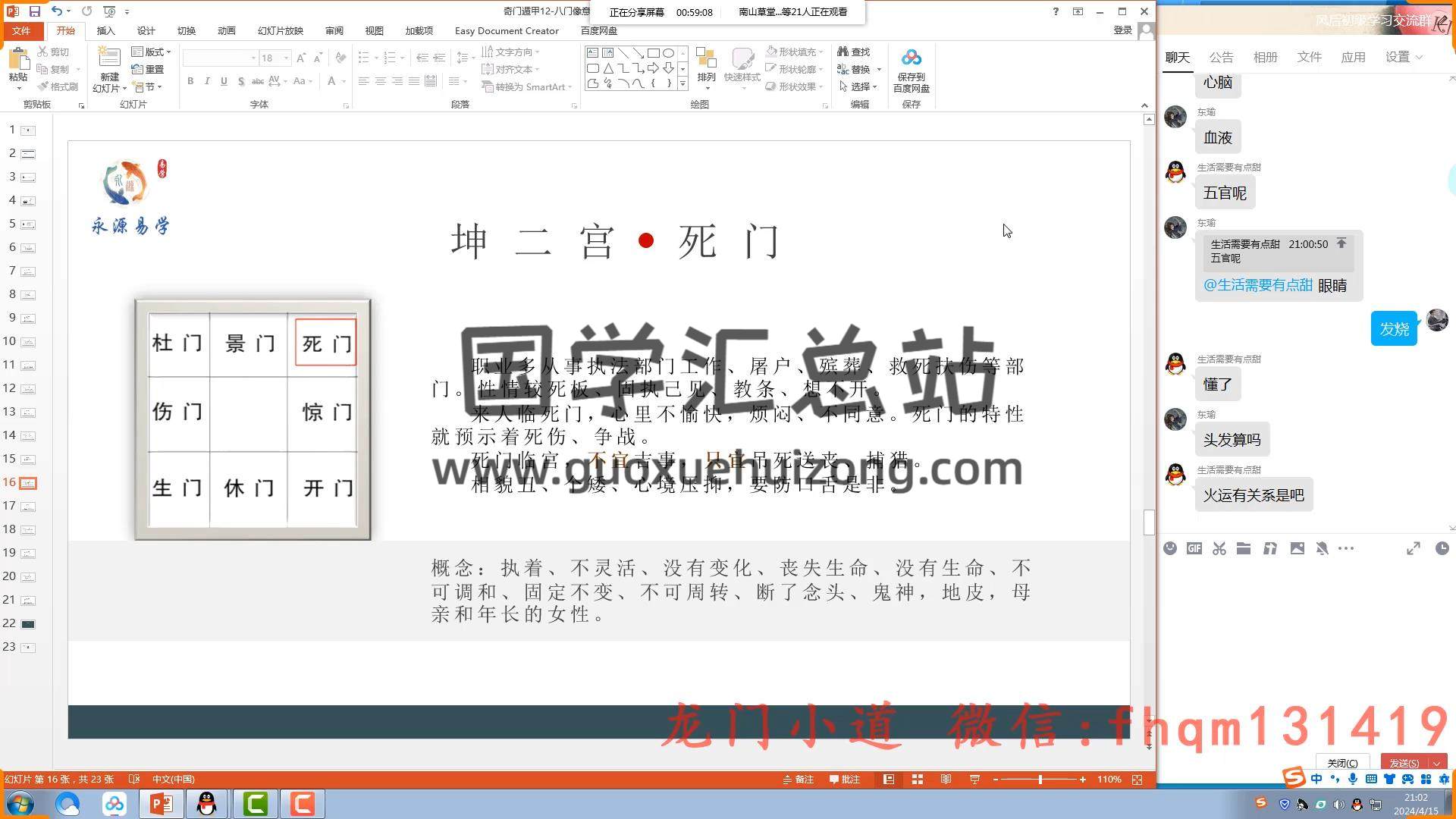This screenshot has width=1456, height=819.
Task: Select slide 17 thumbnail
Action: (x=28, y=506)
